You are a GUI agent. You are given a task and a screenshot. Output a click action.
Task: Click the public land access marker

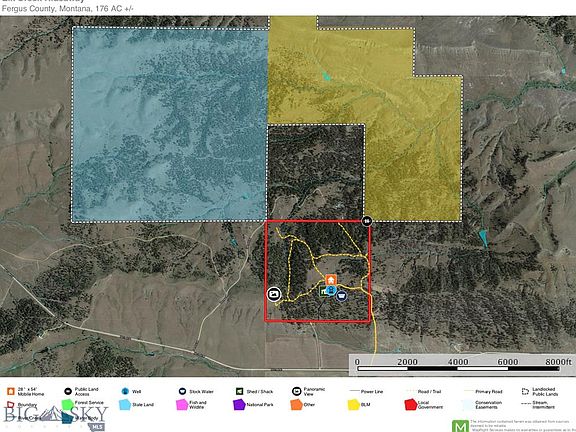coord(367,221)
